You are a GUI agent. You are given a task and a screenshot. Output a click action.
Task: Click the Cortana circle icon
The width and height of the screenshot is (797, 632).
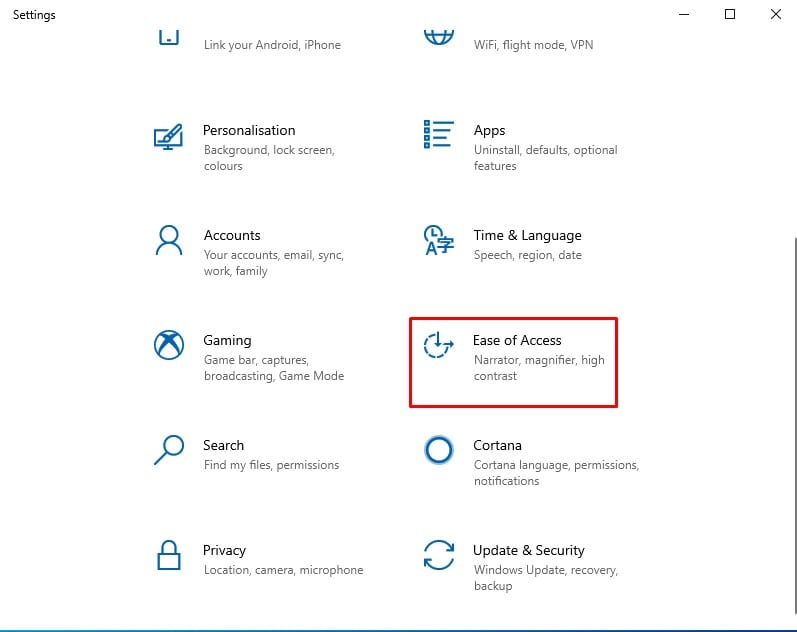click(x=438, y=450)
